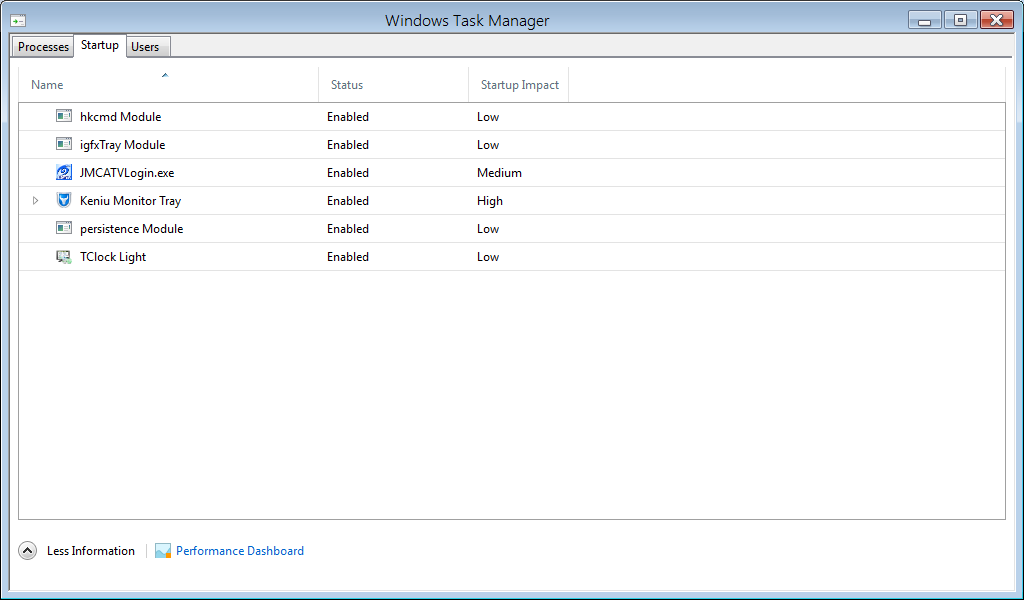
Task: Click Low impact value of persistence Module
Action: pyautogui.click(x=488, y=229)
